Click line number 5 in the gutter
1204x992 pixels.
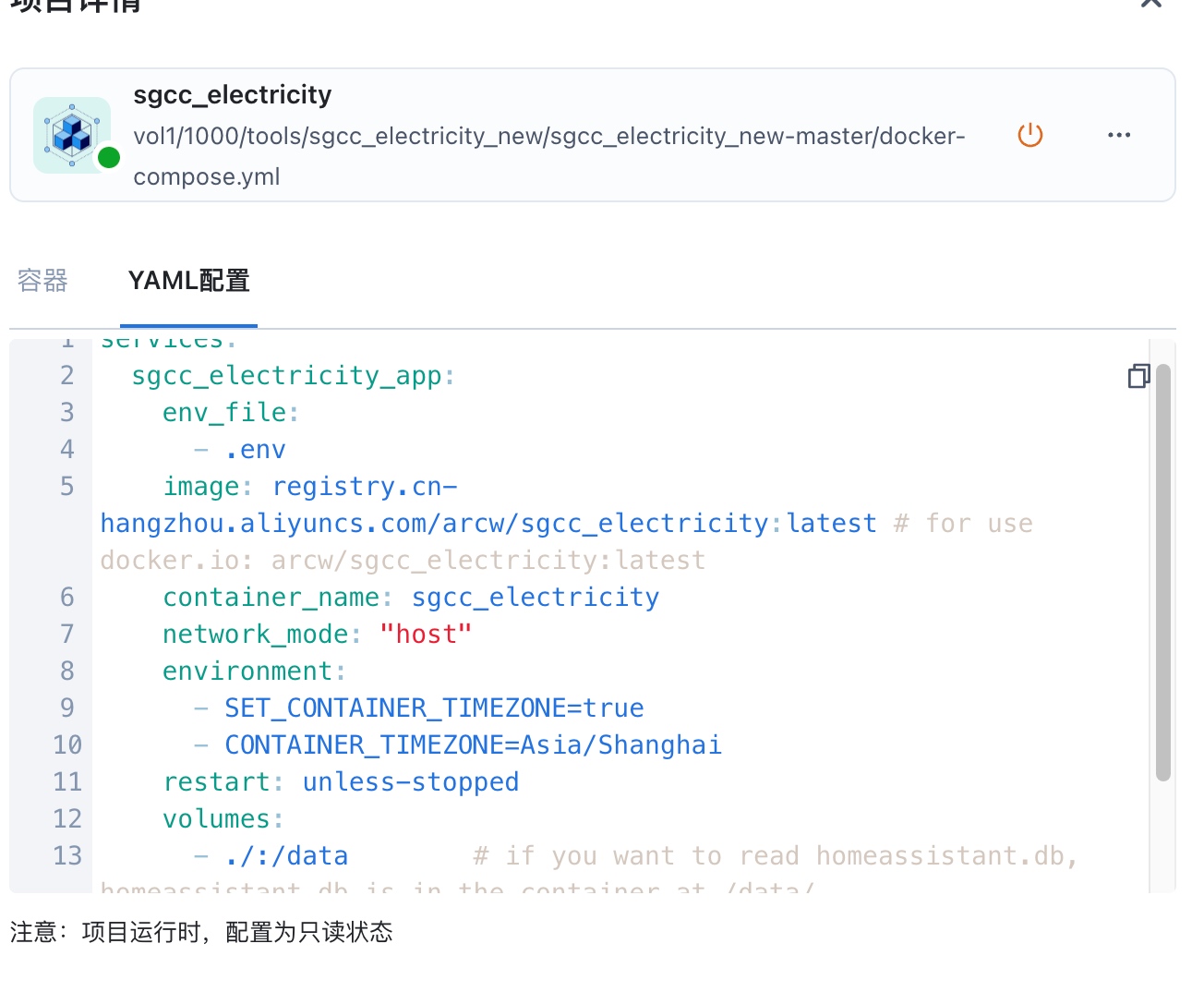coord(66,487)
